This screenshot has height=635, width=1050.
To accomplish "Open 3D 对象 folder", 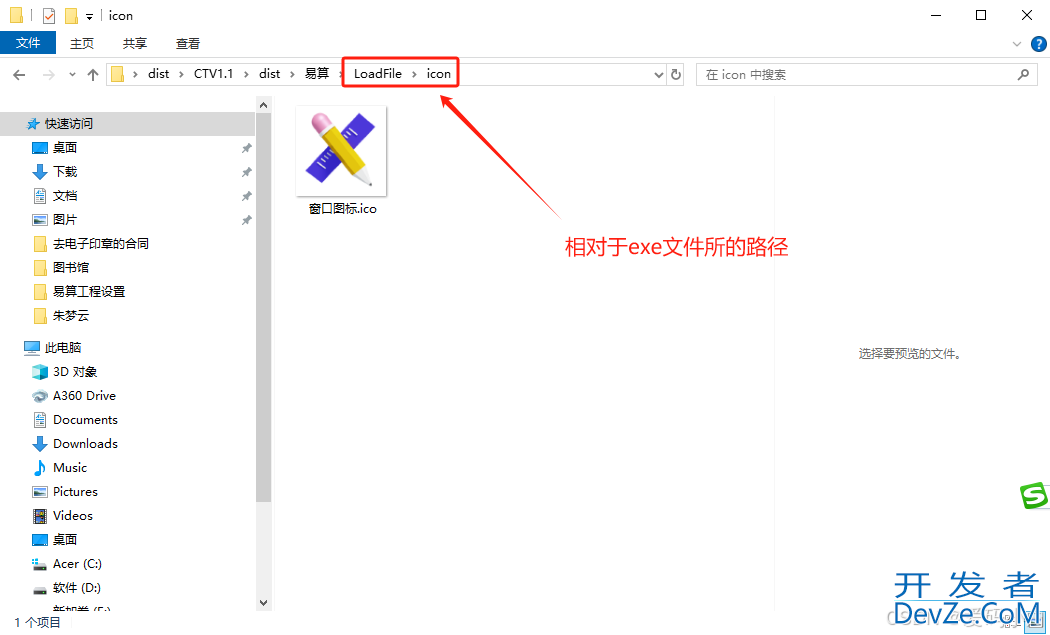I will coord(75,372).
